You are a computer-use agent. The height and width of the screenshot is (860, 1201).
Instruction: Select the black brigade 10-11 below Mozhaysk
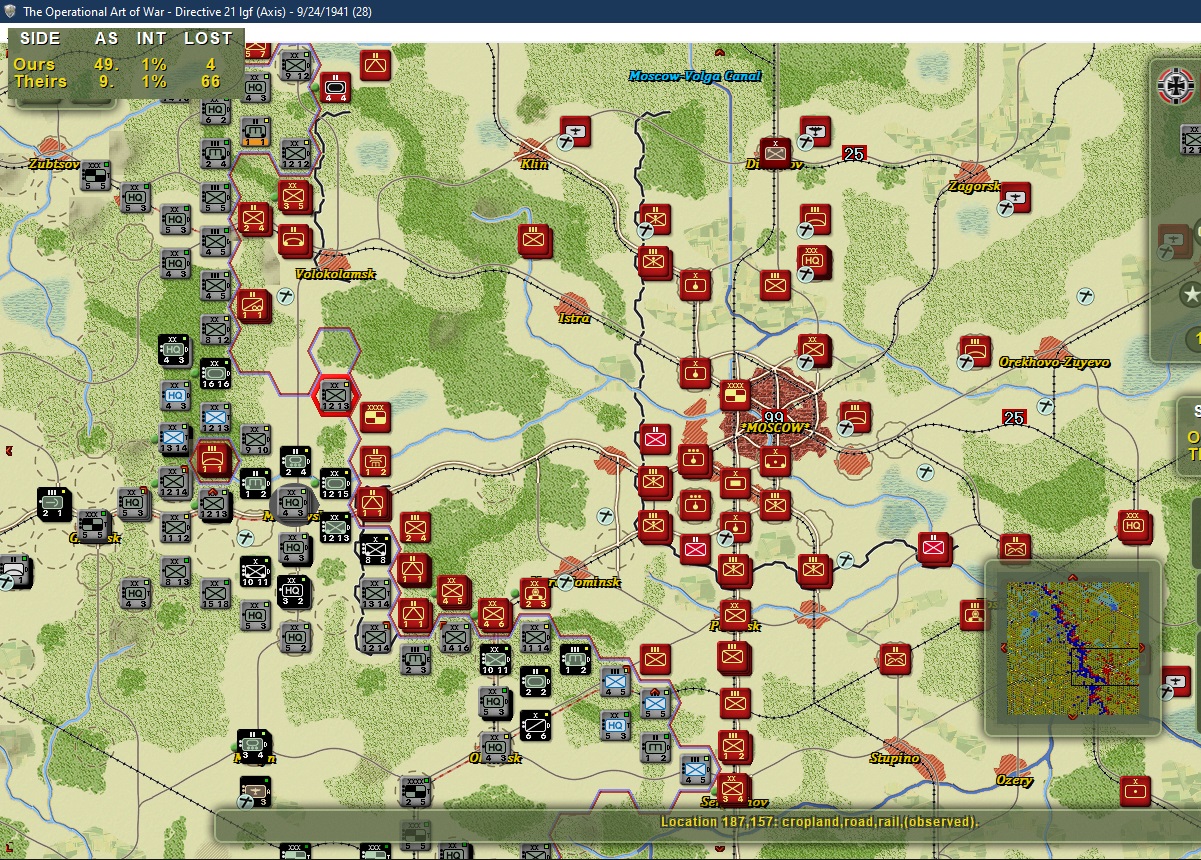(x=254, y=571)
